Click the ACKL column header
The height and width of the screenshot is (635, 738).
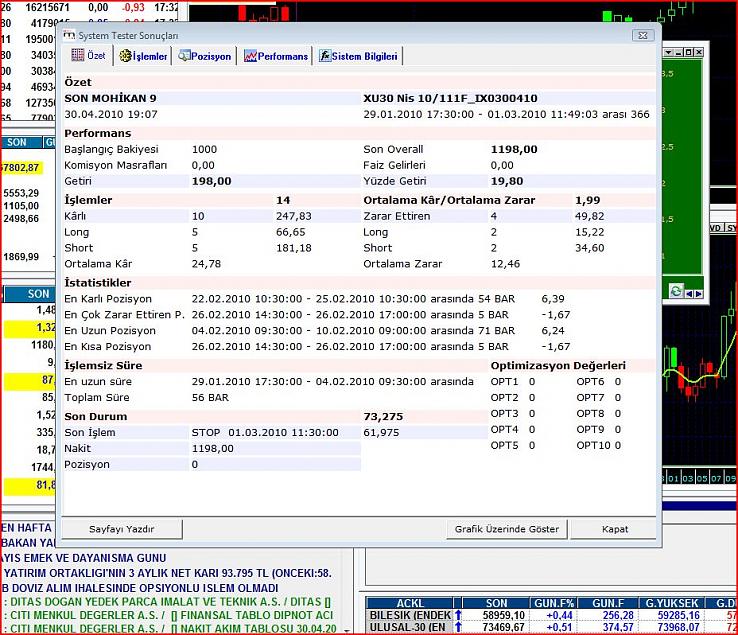409,603
